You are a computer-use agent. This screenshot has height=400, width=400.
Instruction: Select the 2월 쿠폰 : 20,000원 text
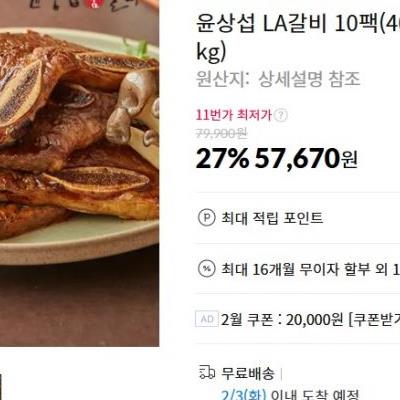(x=282, y=320)
